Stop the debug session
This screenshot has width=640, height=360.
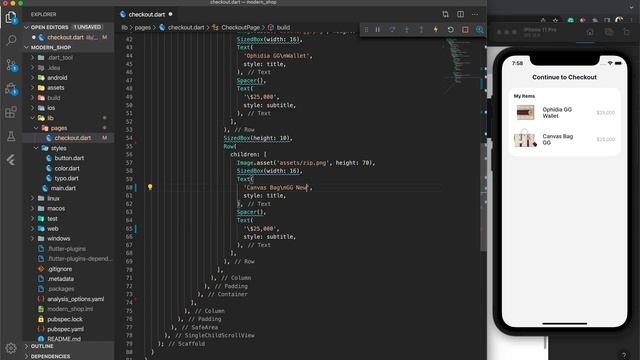coord(465,29)
